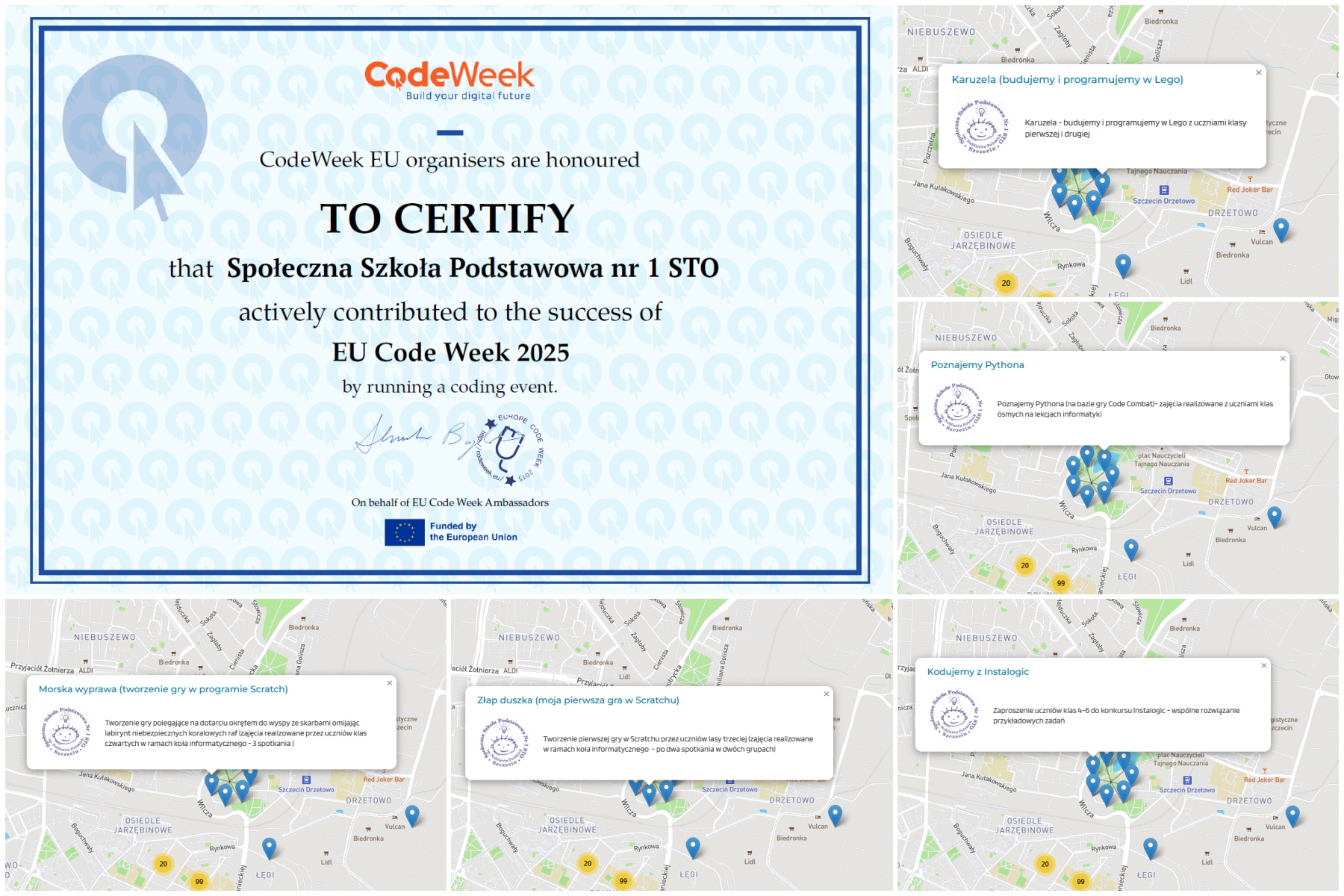Click school logo in Kodujemy z Instalogic popup
Image resolution: width=1344 pixels, height=896 pixels.
954,715
